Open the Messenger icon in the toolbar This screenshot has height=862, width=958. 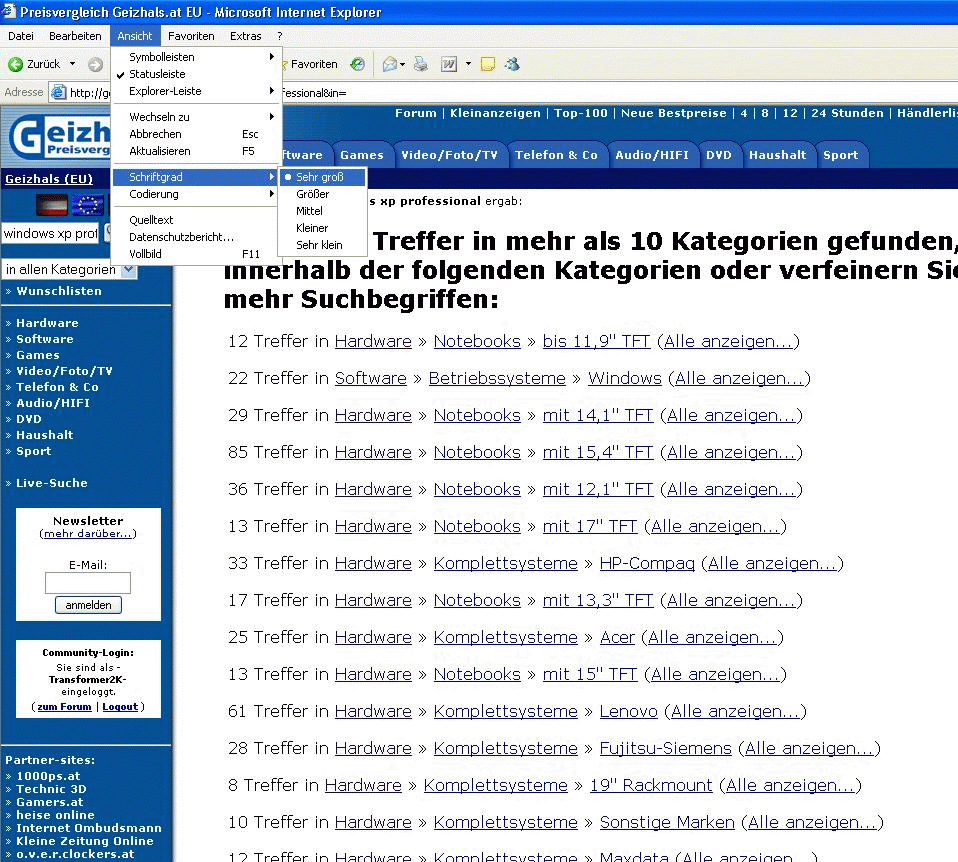coord(512,64)
